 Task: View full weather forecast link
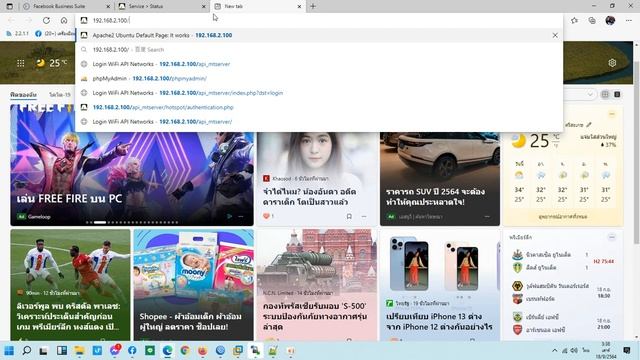coord(563,217)
